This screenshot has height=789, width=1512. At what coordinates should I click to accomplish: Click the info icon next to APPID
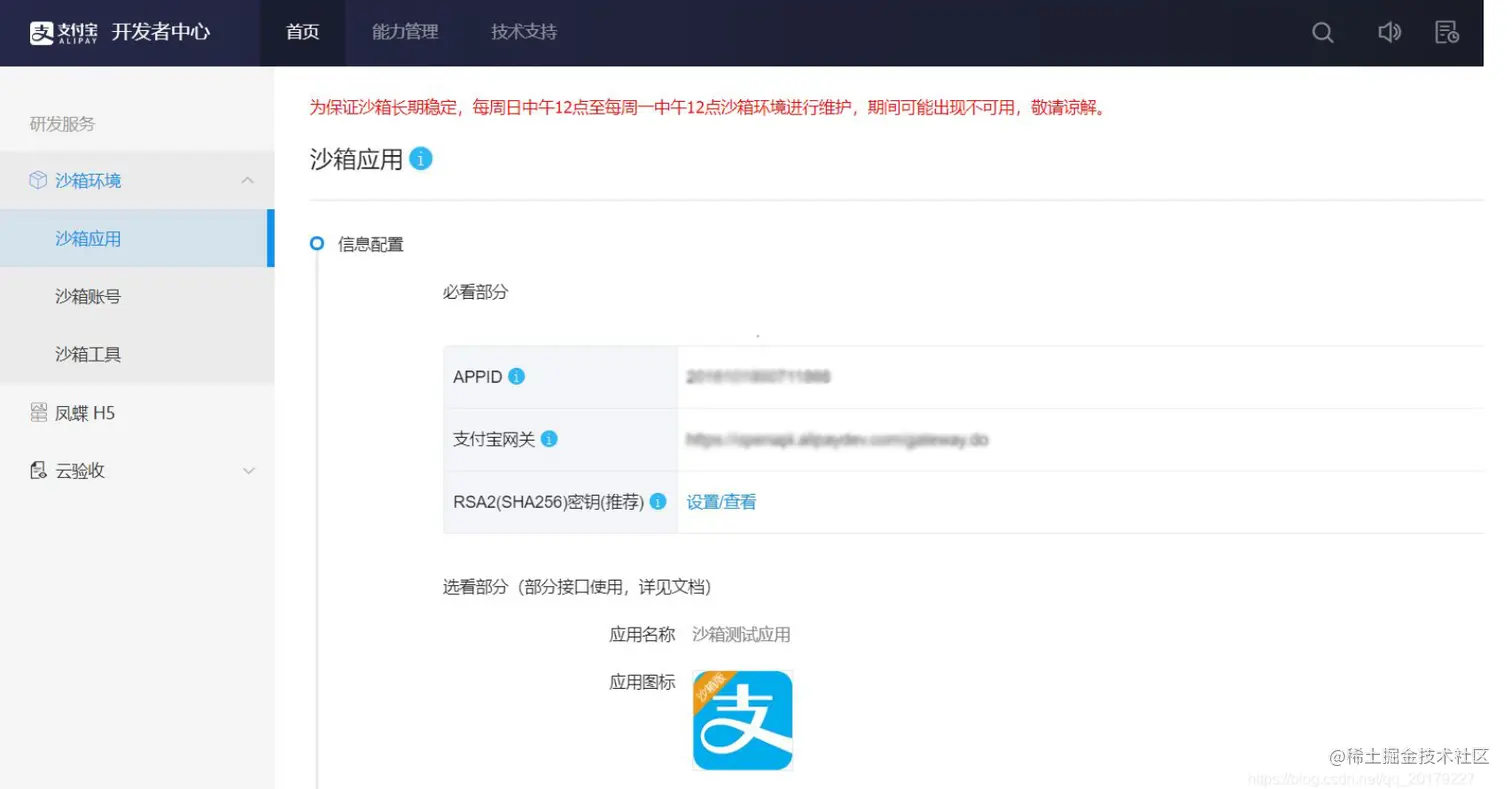pos(516,377)
